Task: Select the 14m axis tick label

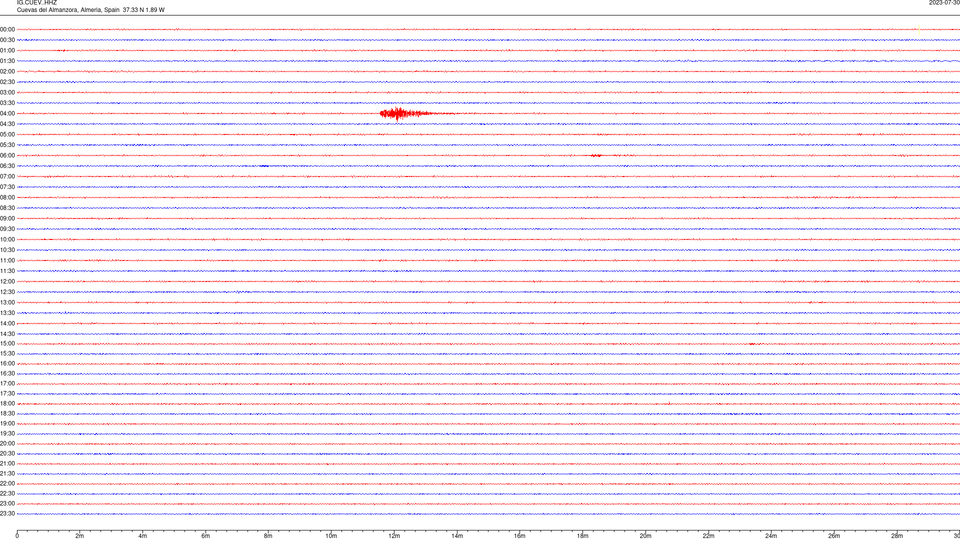Action: (x=457, y=536)
